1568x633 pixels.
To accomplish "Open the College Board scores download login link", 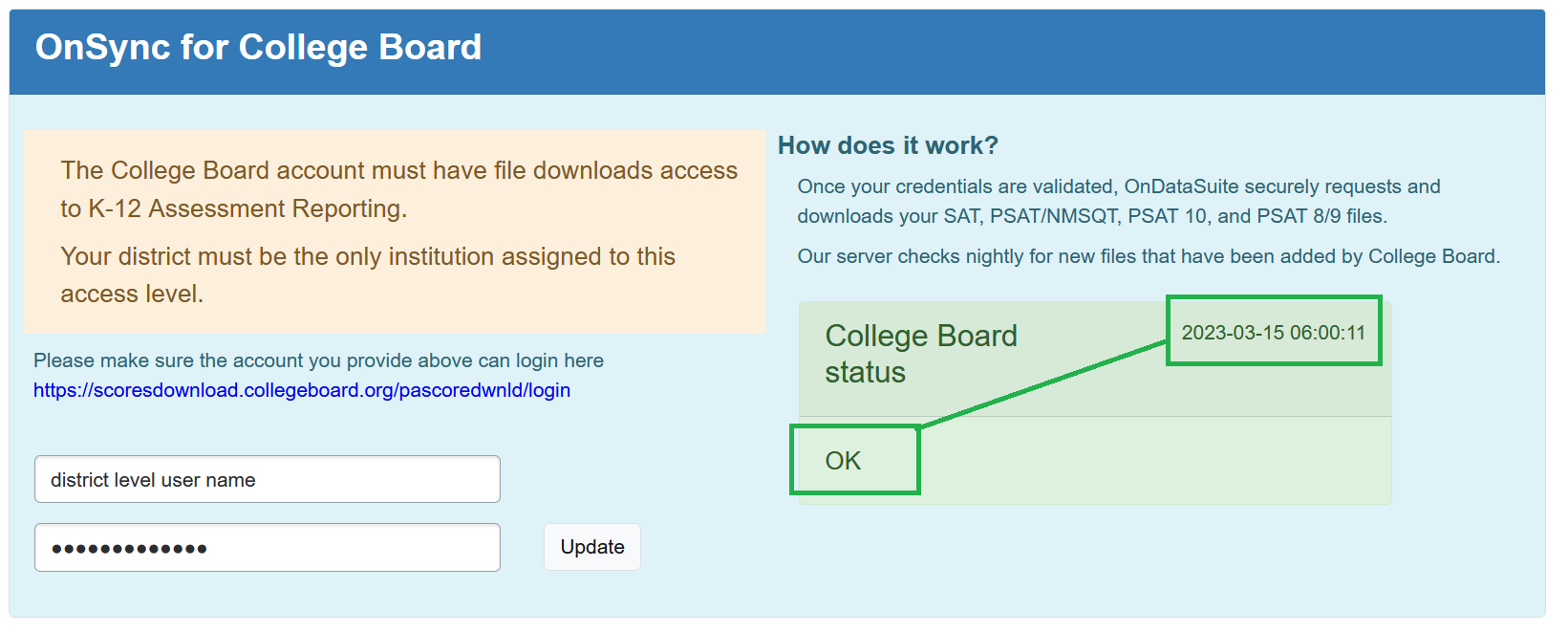I will (x=301, y=390).
